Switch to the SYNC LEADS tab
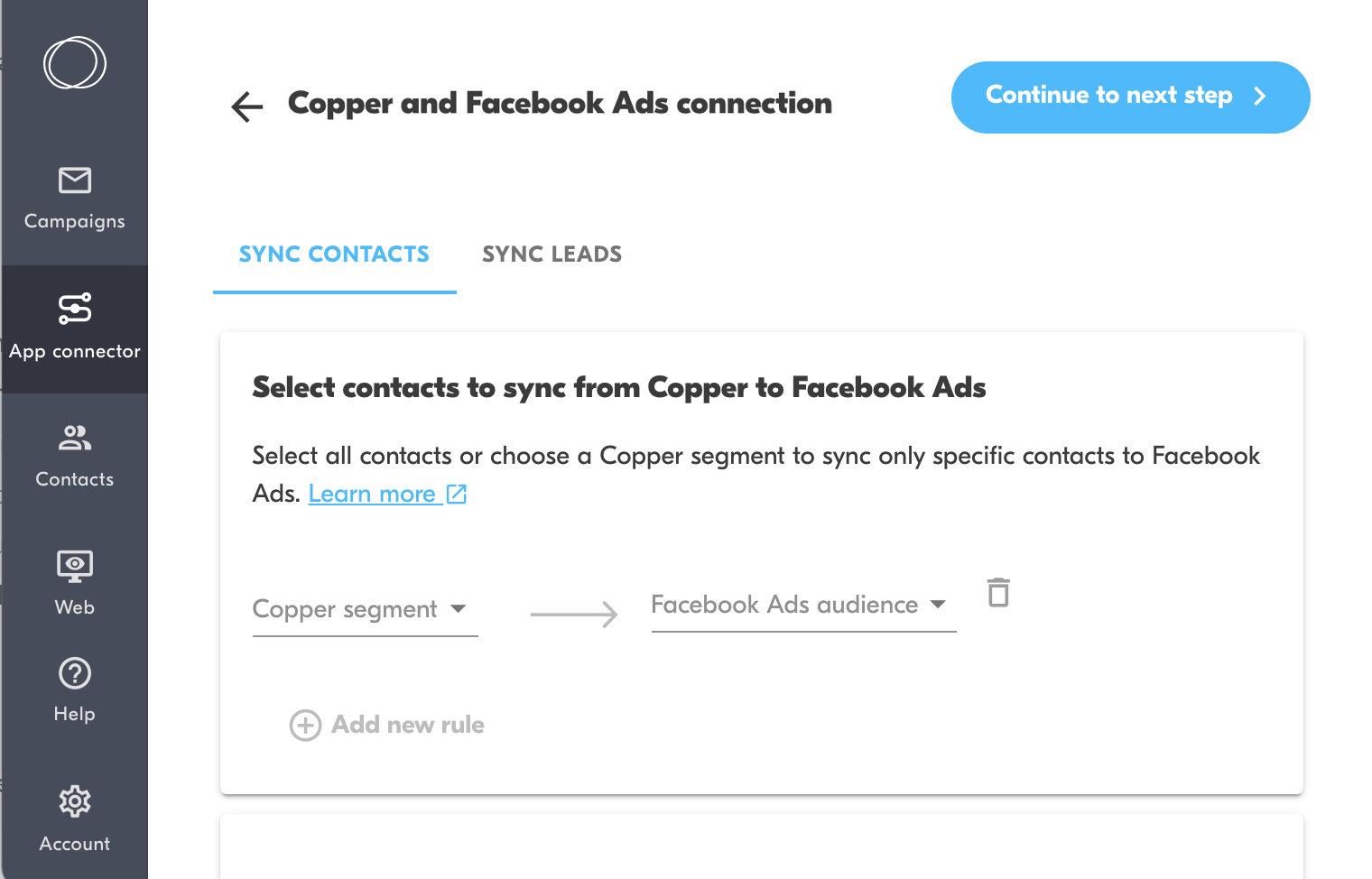1372x879 pixels. pos(552,254)
